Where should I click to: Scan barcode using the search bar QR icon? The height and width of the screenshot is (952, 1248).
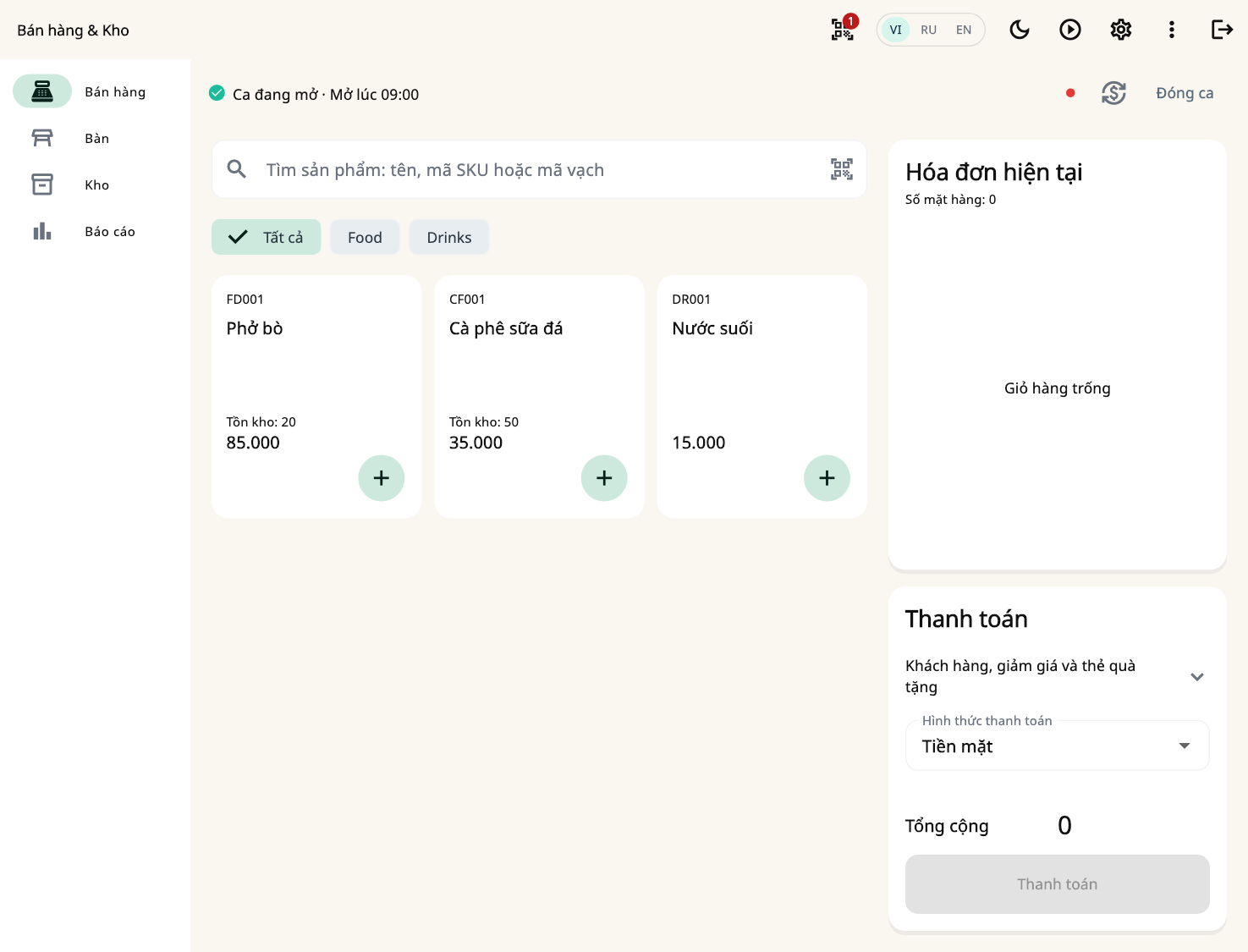[x=842, y=169]
